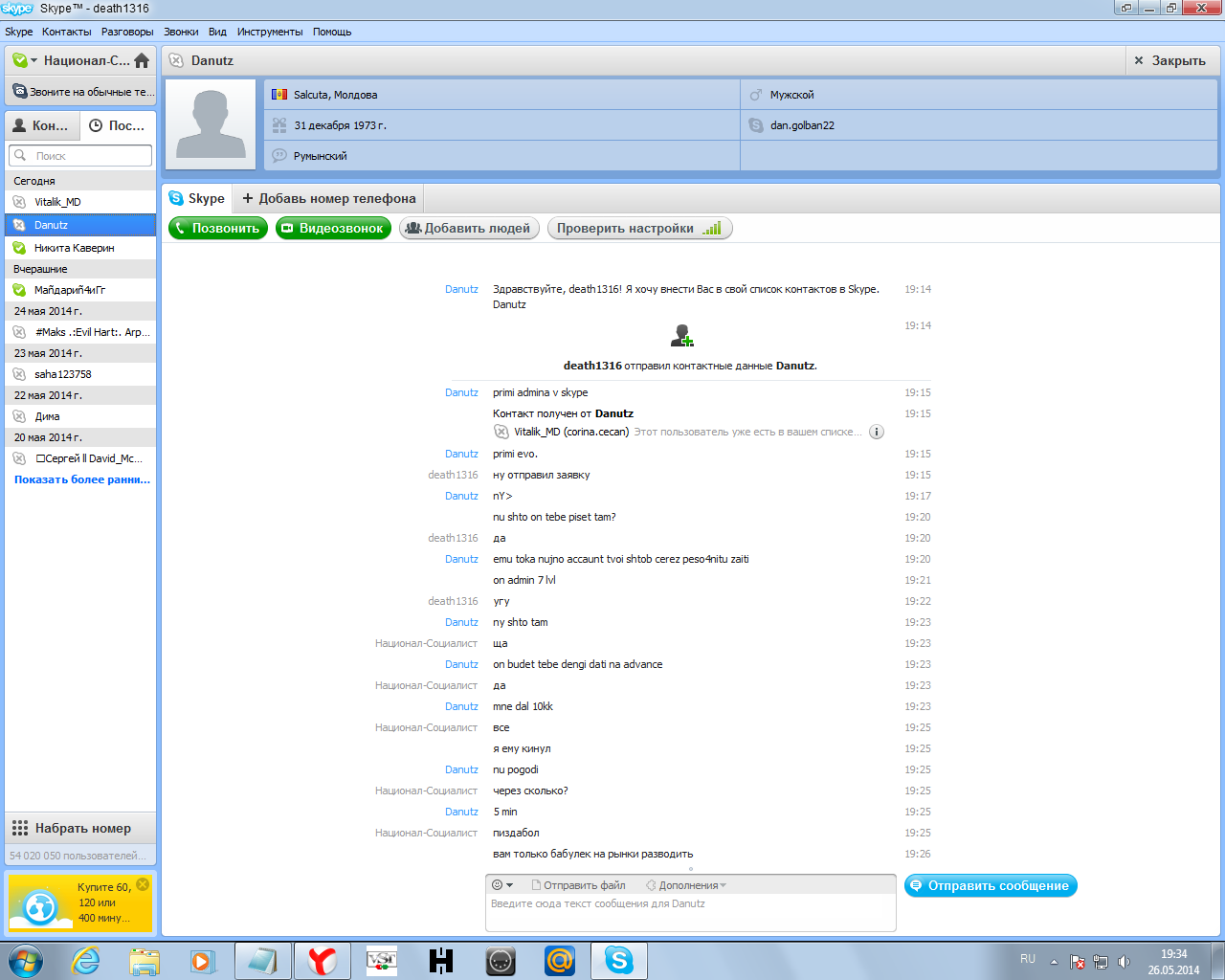
Task: Open the Инструменты menu
Action: point(270,32)
